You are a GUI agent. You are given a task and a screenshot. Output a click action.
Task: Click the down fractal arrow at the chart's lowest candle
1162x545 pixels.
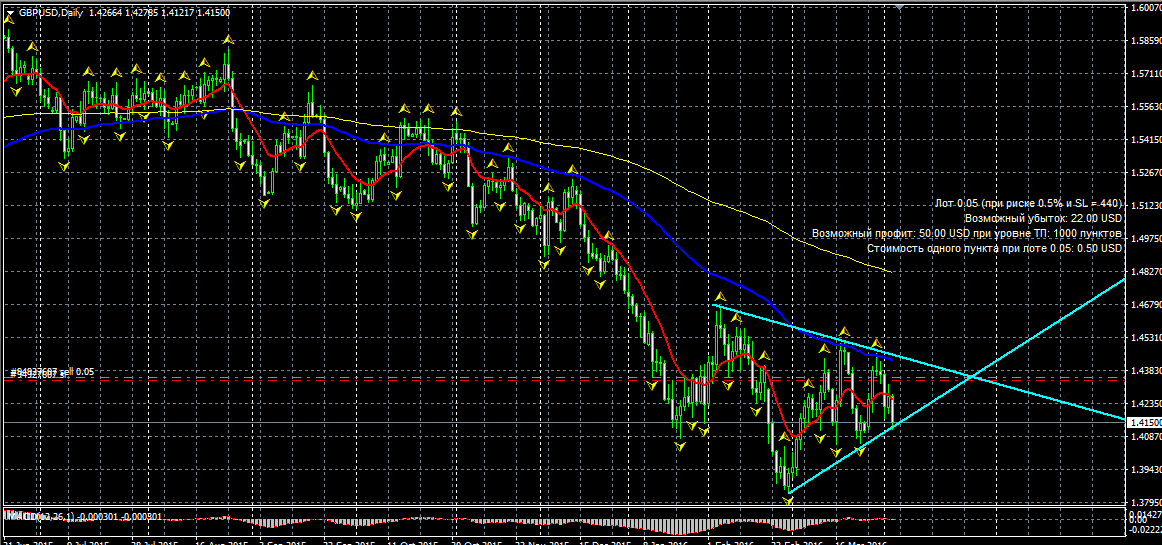pyautogui.click(x=788, y=501)
